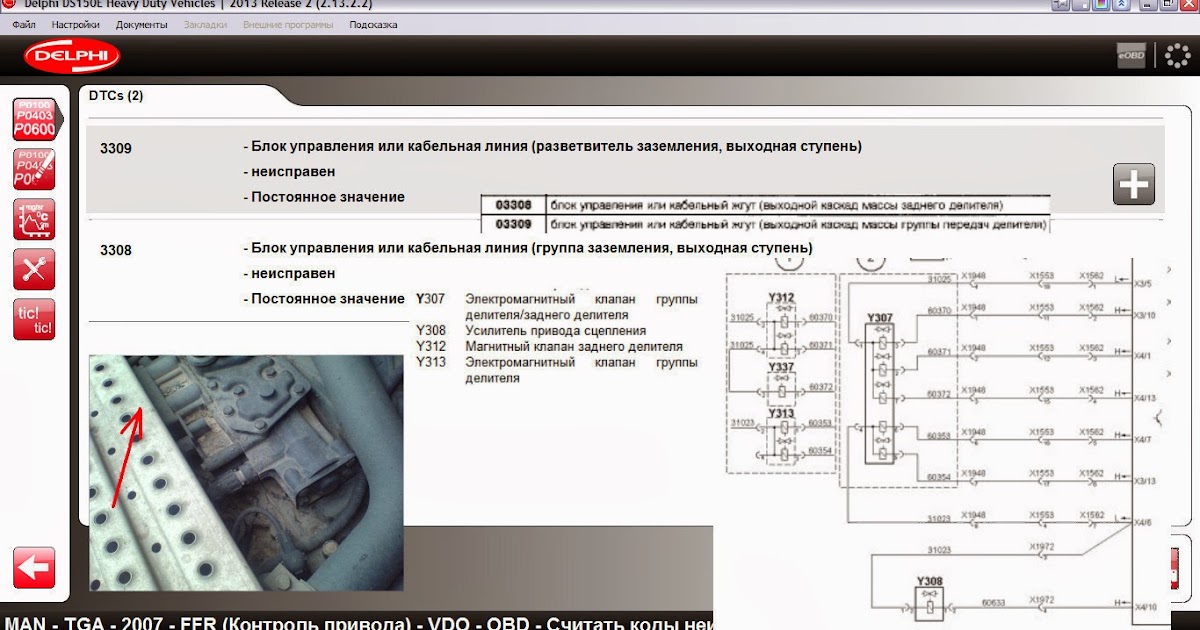This screenshot has height=630, width=1200.
Task: Click the Y307 valve block in the diagram
Action: 882,393
